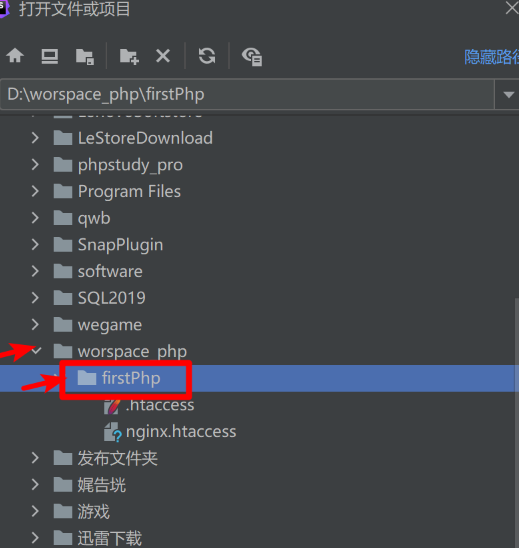Open the path history dropdown arrow
The height and width of the screenshot is (548, 519).
pos(509,94)
